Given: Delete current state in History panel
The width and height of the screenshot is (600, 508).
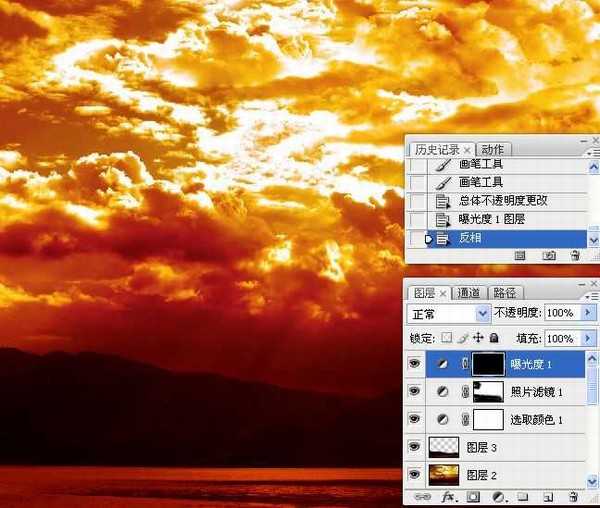Looking at the screenshot, I should [575, 256].
